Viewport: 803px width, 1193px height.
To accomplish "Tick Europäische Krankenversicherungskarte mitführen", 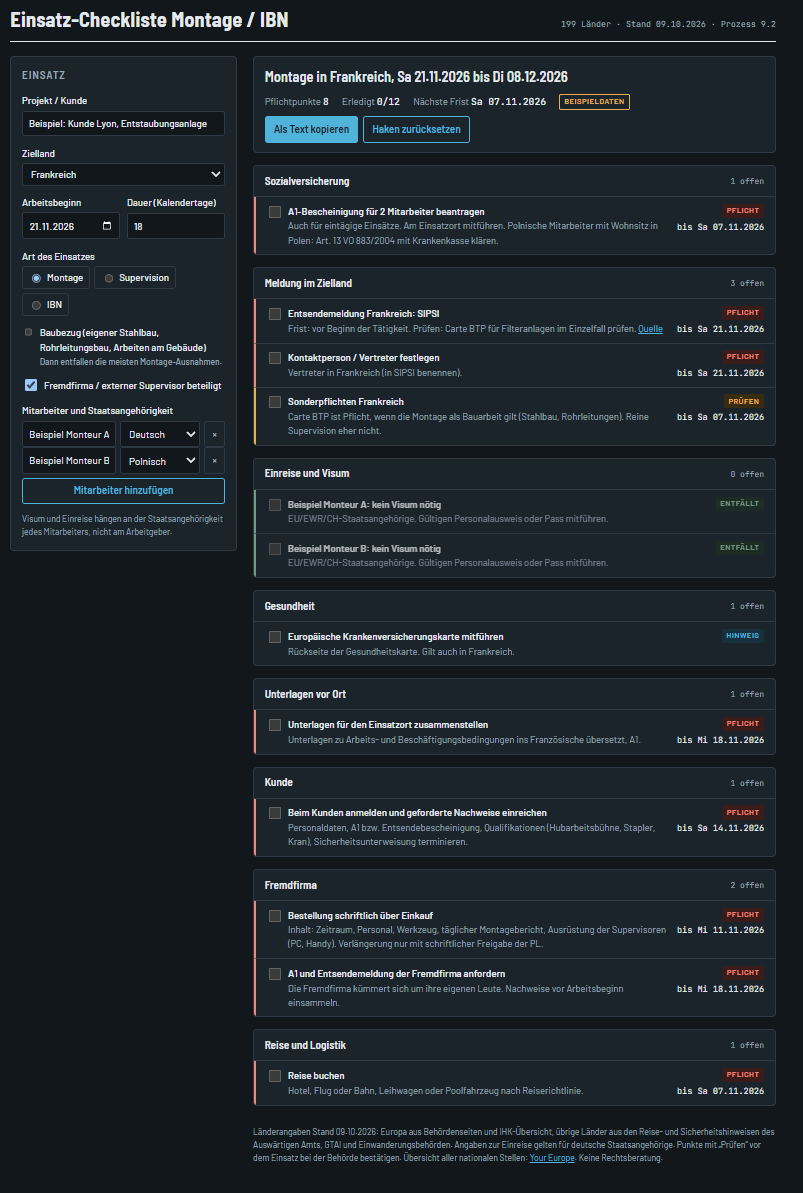I will [x=275, y=637].
